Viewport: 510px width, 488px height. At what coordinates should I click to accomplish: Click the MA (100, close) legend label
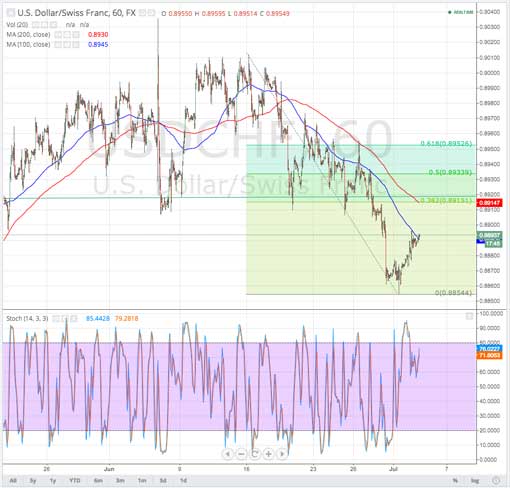[x=28, y=45]
